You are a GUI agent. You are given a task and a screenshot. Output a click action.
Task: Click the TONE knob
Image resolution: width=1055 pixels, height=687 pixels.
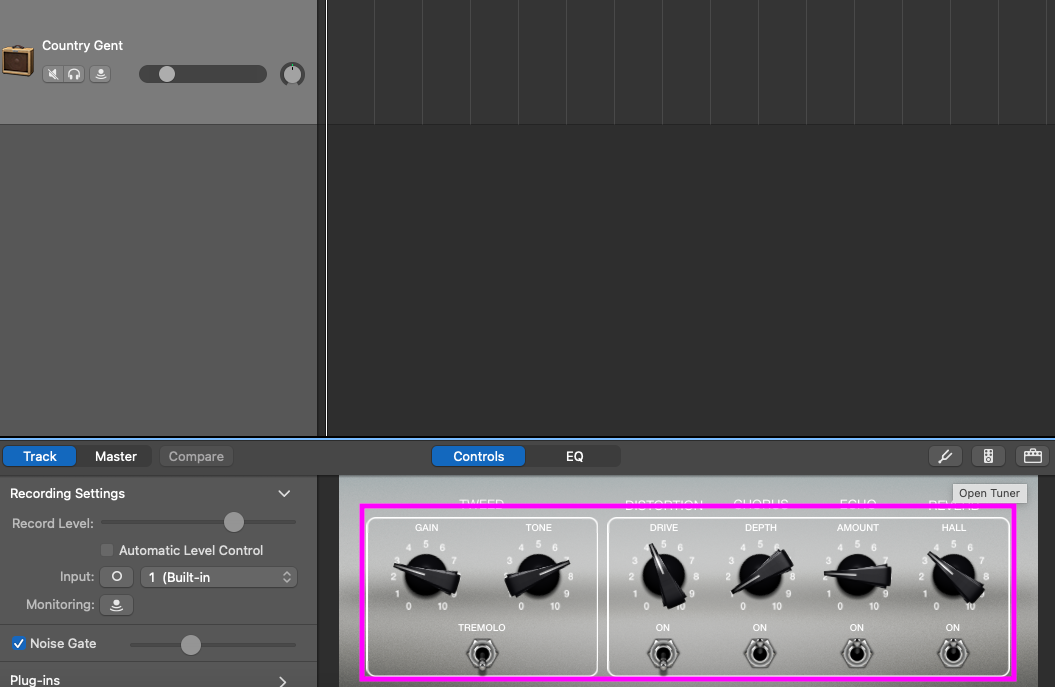tap(538, 575)
